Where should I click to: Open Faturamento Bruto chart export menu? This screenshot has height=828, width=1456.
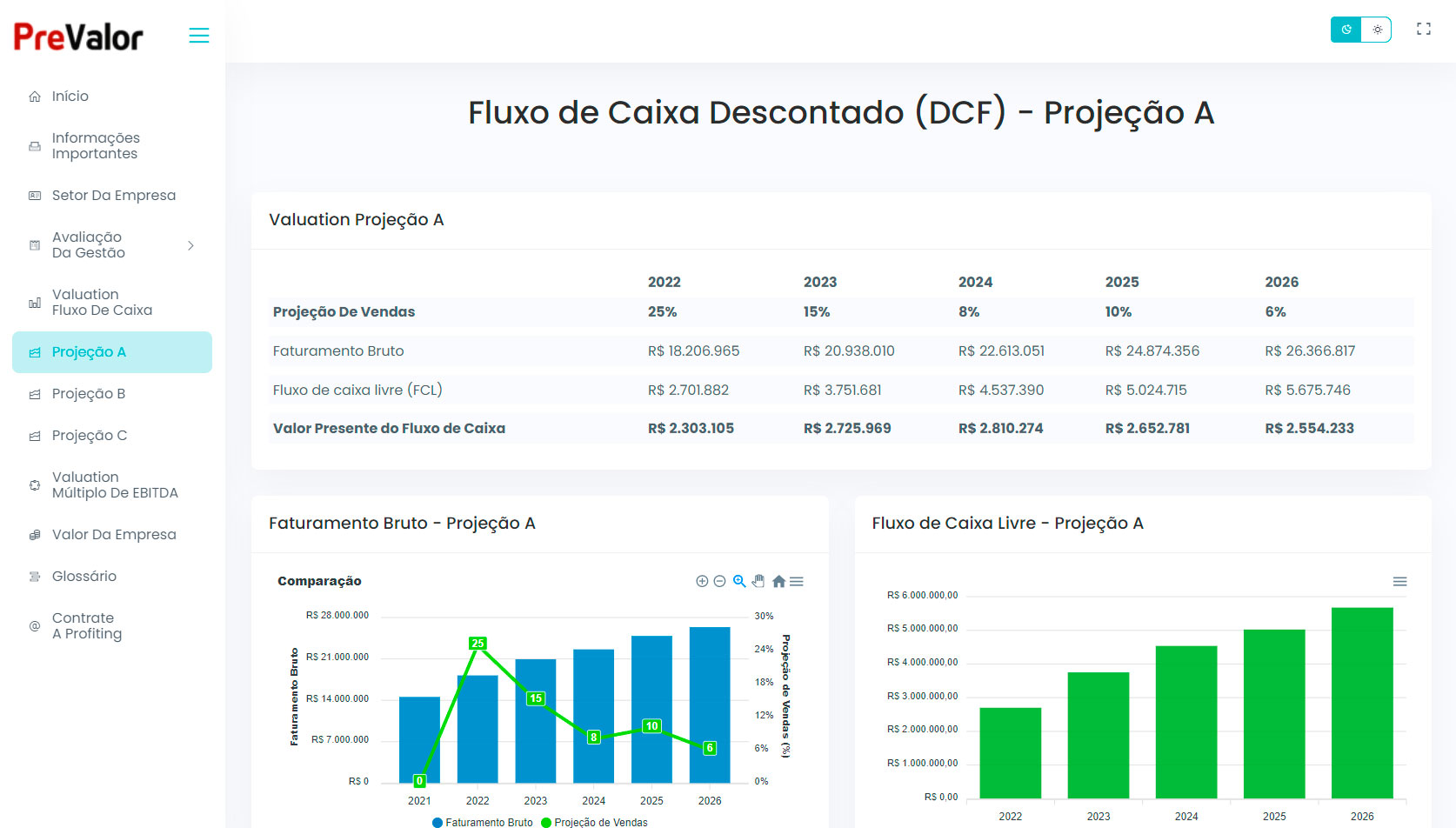pyautogui.click(x=797, y=581)
